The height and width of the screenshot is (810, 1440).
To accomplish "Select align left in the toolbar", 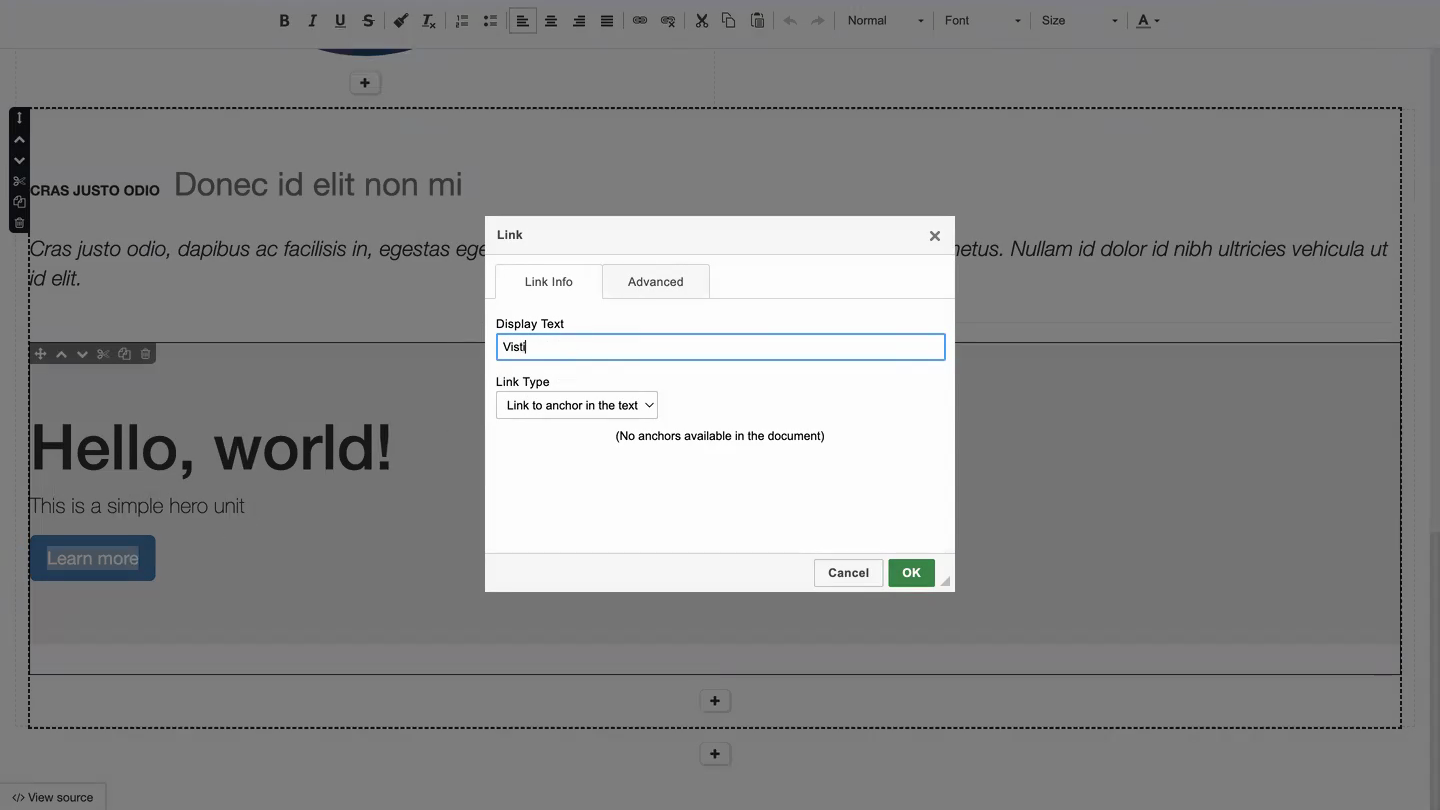I will pyautogui.click(x=522, y=21).
